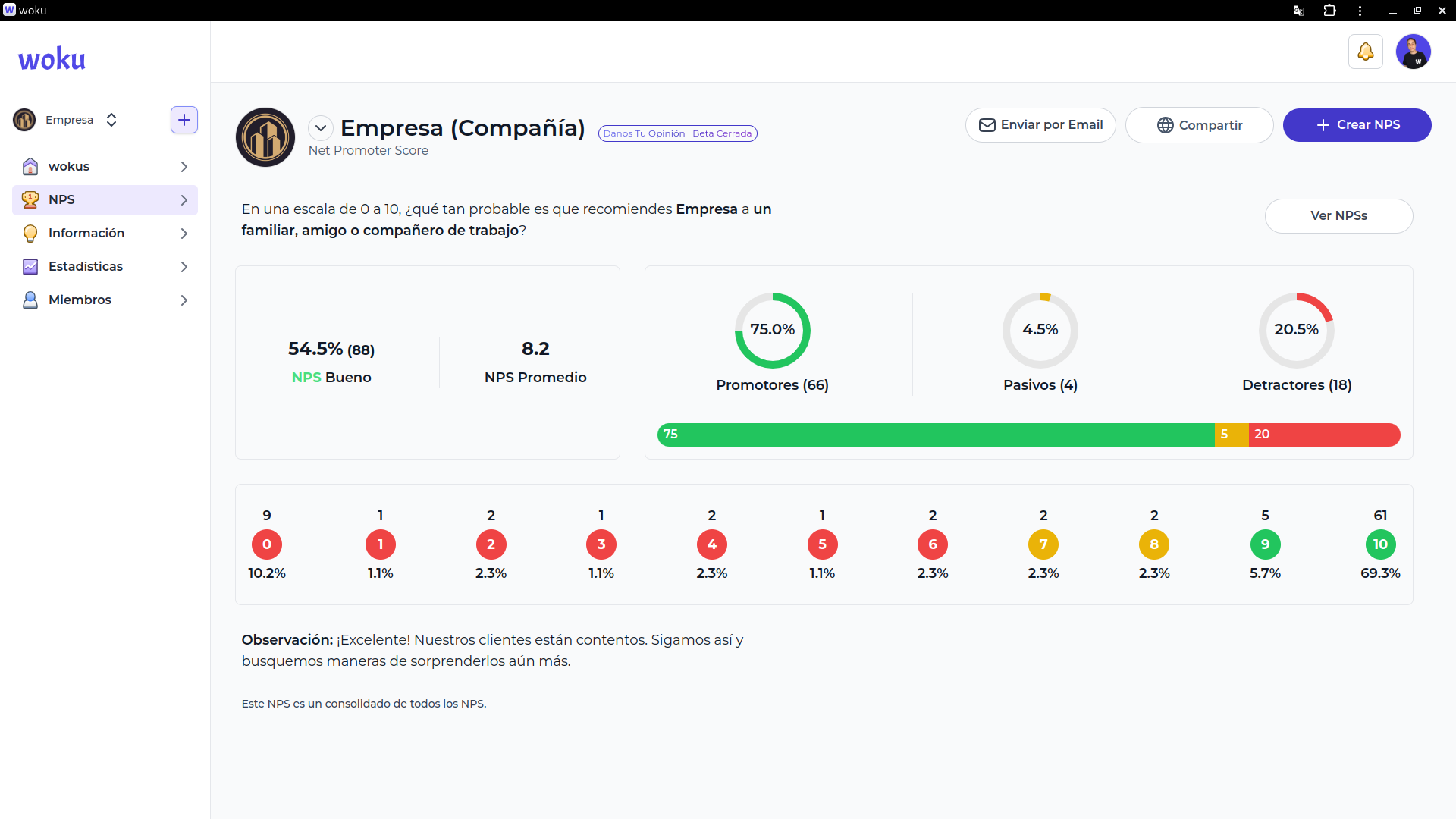This screenshot has width=1456, height=819.
Task: Select the Información lightbulb icon
Action: coord(30,233)
